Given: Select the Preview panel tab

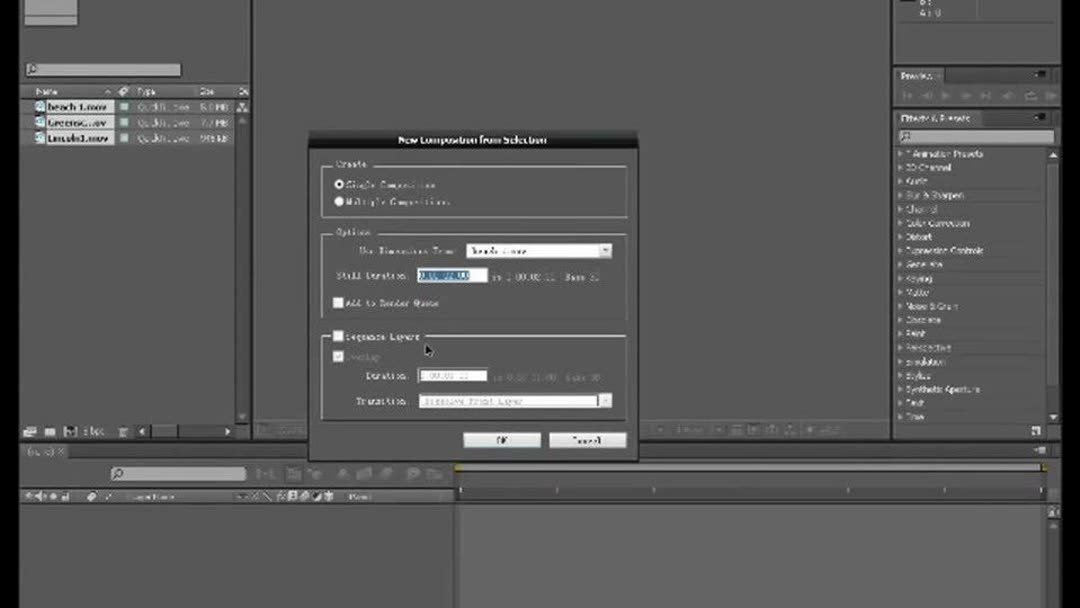Looking at the screenshot, I should 911,75.
